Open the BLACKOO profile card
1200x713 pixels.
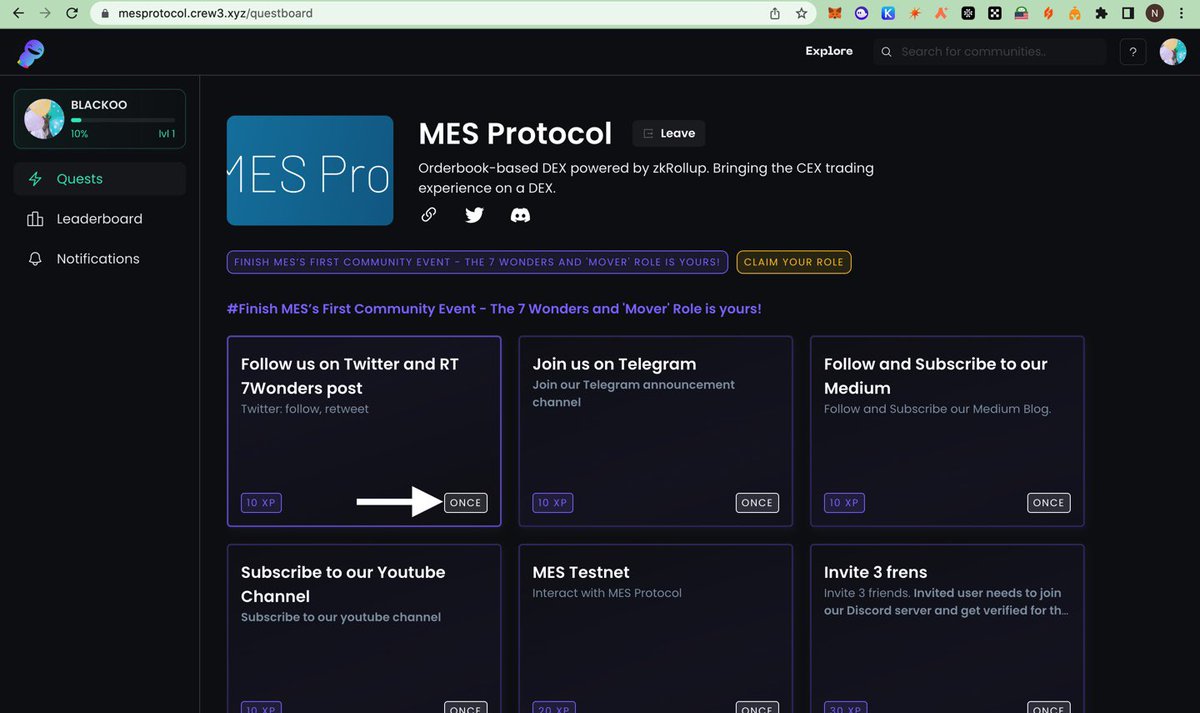tap(100, 119)
